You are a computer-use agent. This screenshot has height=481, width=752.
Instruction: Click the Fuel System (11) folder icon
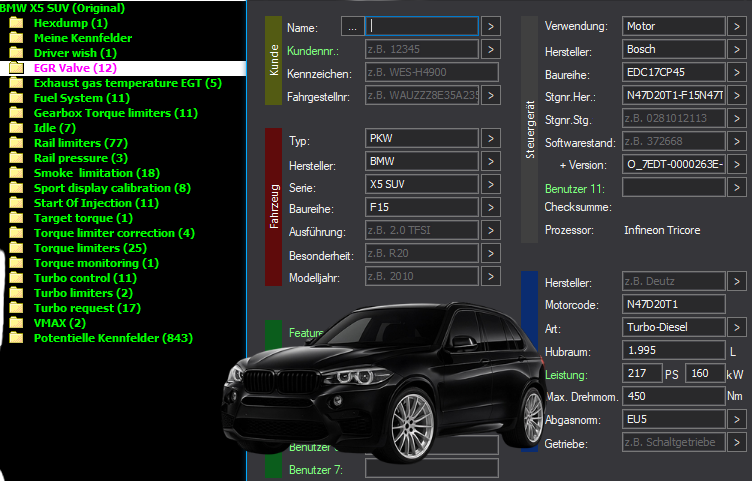click(16, 98)
